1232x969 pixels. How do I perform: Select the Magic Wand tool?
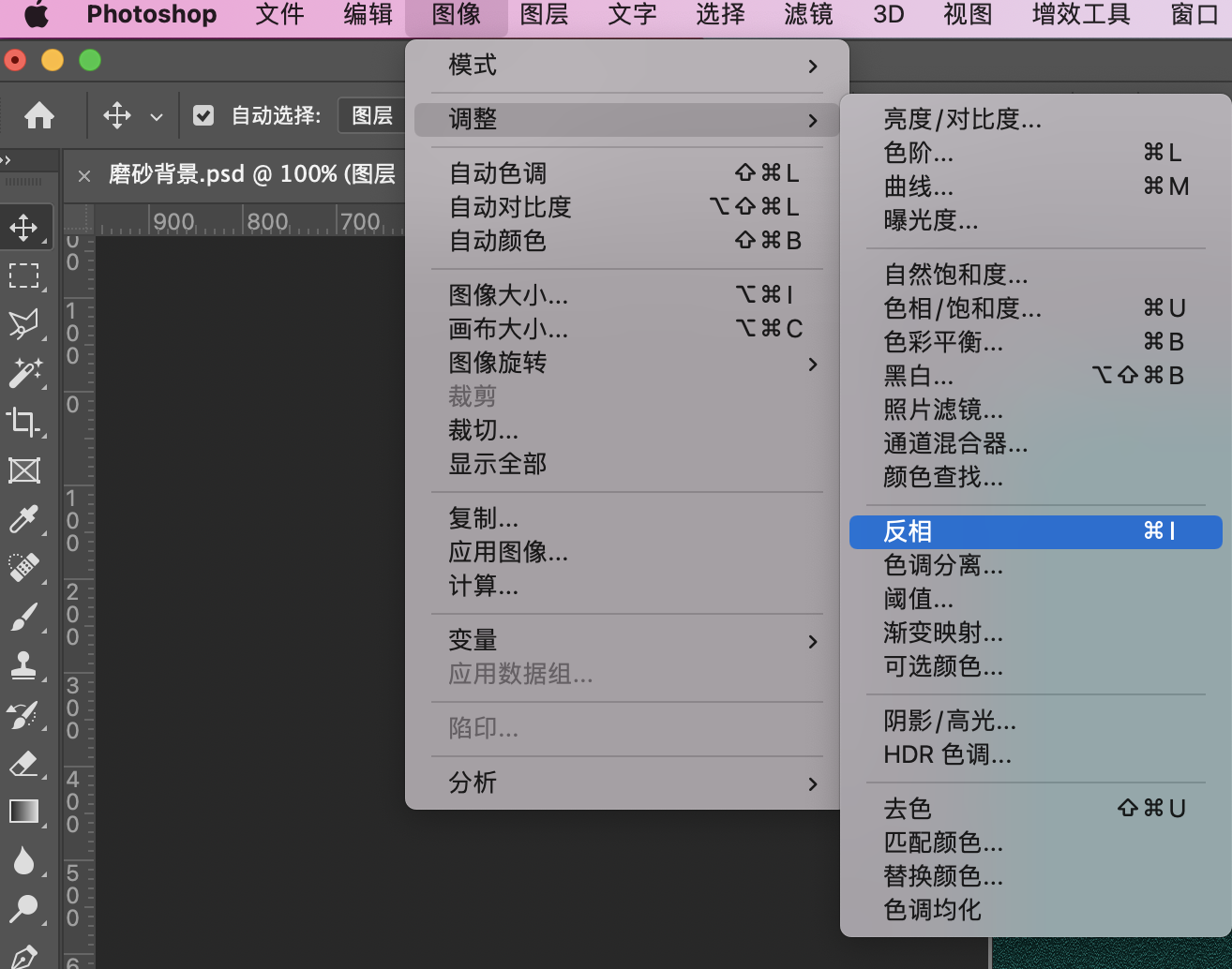click(x=24, y=373)
